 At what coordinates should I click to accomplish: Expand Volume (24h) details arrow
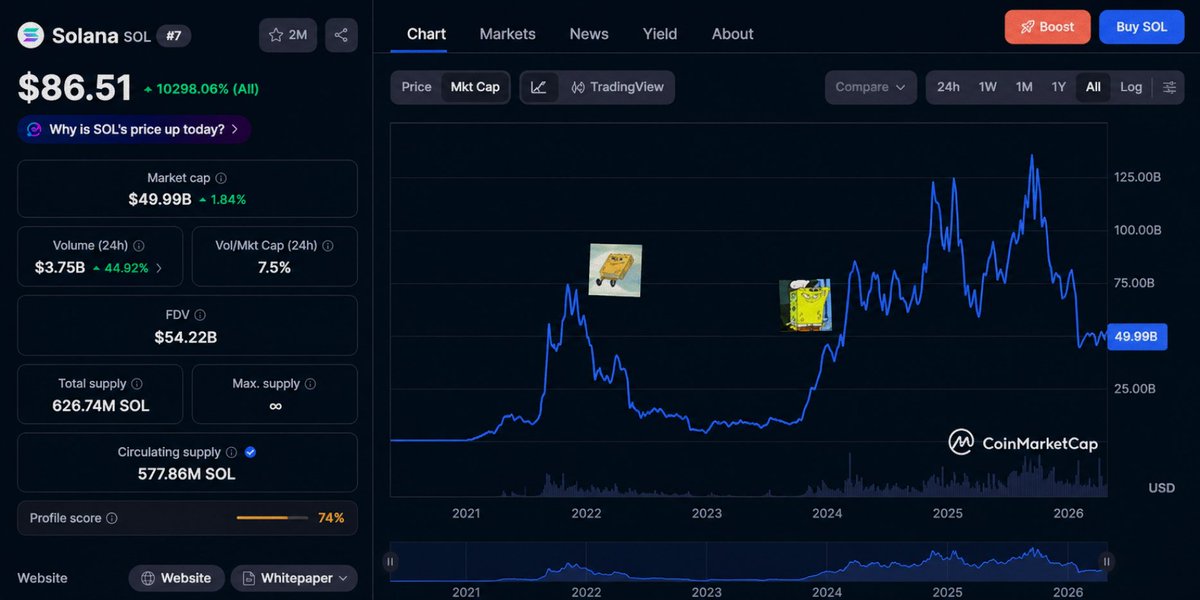158,268
